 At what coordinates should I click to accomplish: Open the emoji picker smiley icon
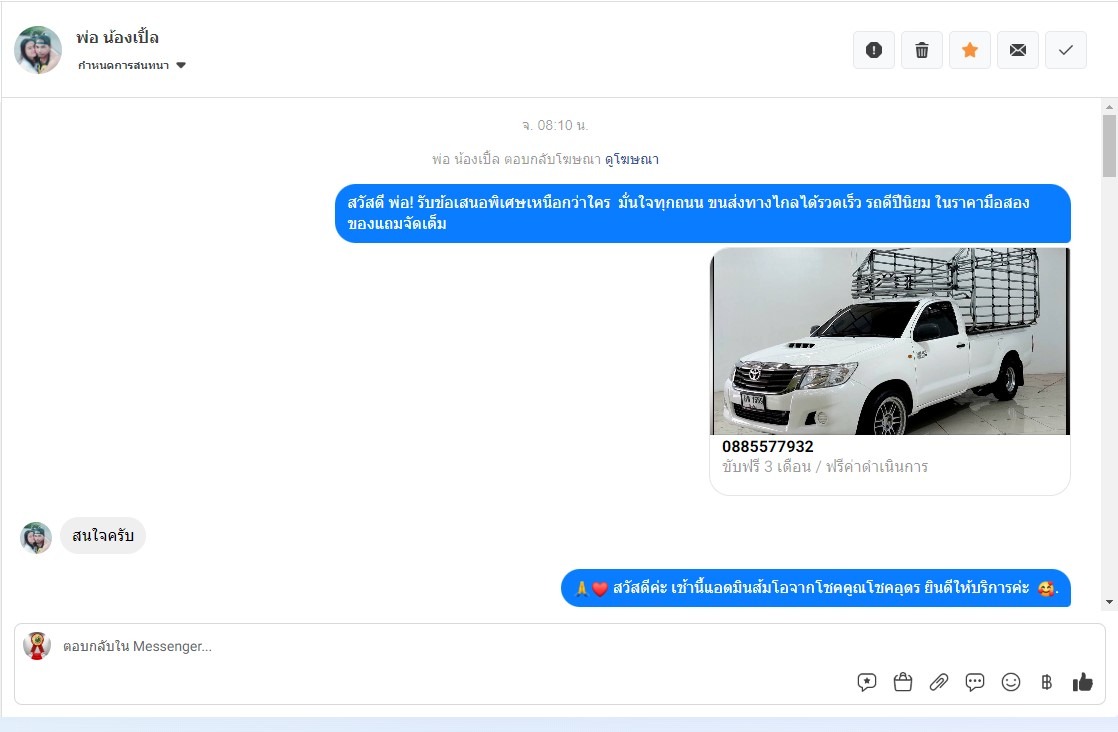[x=1011, y=682]
